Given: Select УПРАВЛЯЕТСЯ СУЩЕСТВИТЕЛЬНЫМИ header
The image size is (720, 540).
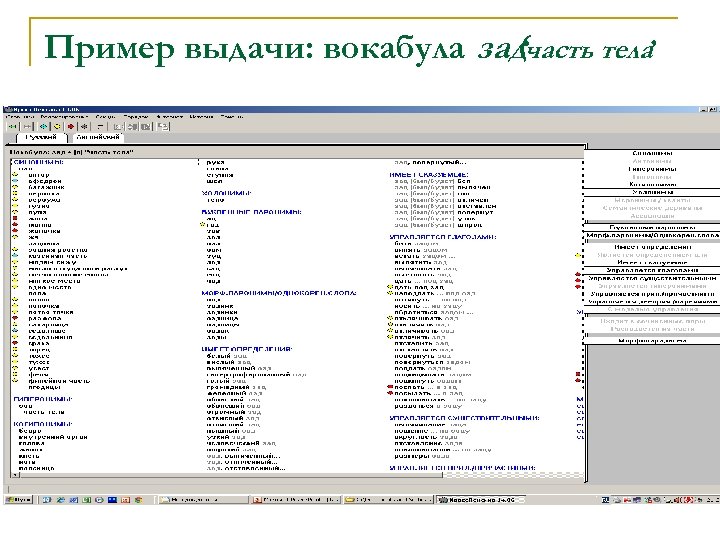Looking at the screenshot, I should click(x=464, y=418).
